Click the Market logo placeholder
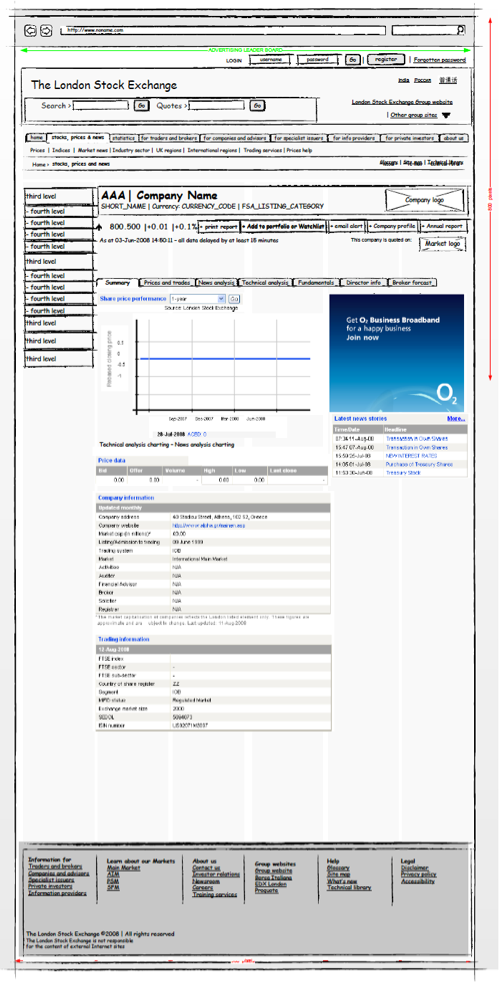Image resolution: width=500 pixels, height=982 pixels. coord(442,244)
